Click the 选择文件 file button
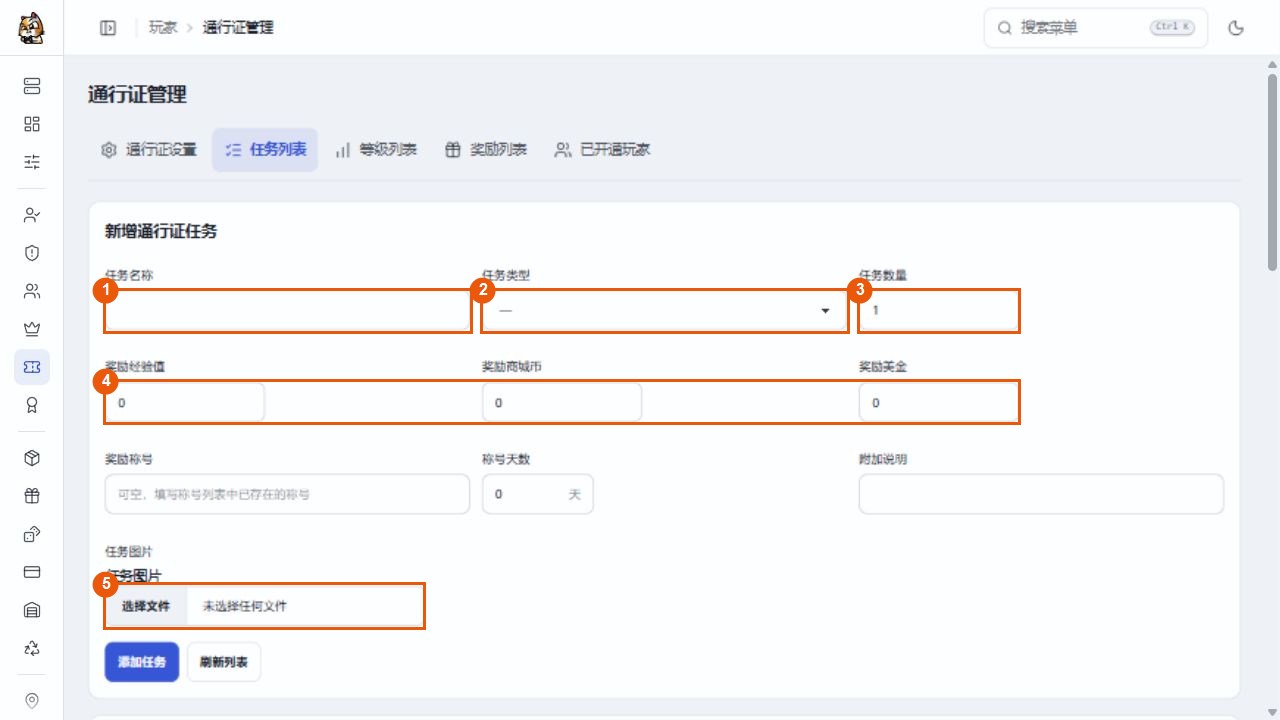 pyautogui.click(x=146, y=606)
